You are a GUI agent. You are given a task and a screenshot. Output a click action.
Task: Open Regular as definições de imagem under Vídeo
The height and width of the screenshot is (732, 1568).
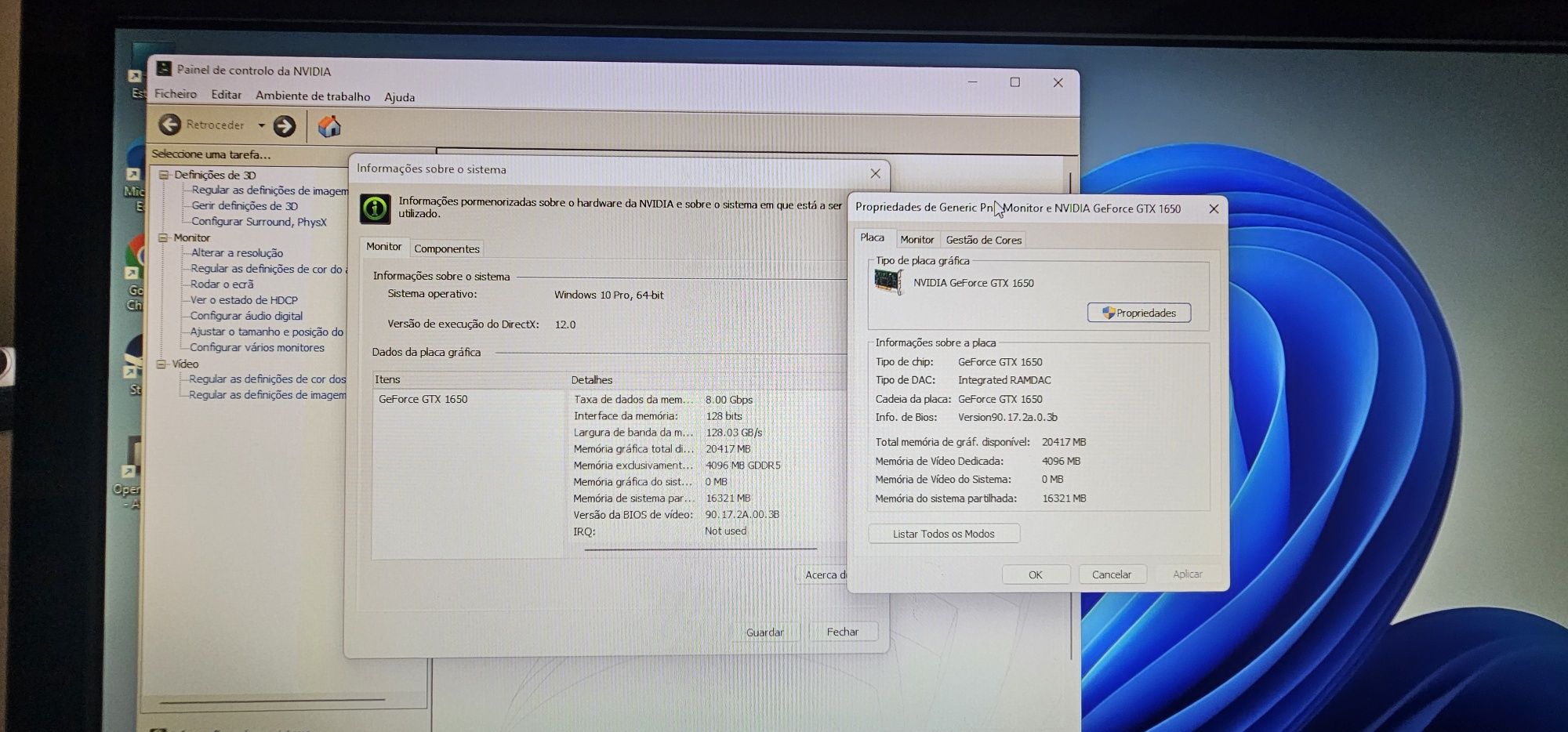point(267,395)
